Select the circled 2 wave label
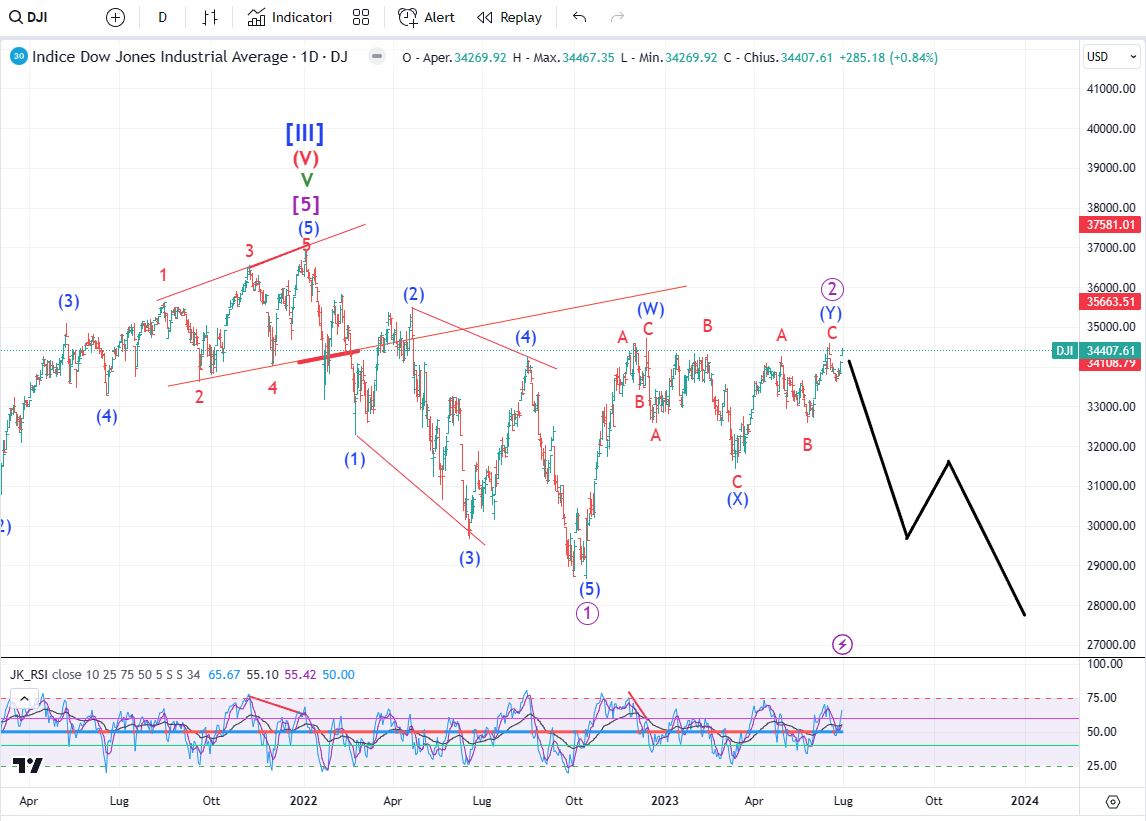1146x821 pixels. (832, 289)
